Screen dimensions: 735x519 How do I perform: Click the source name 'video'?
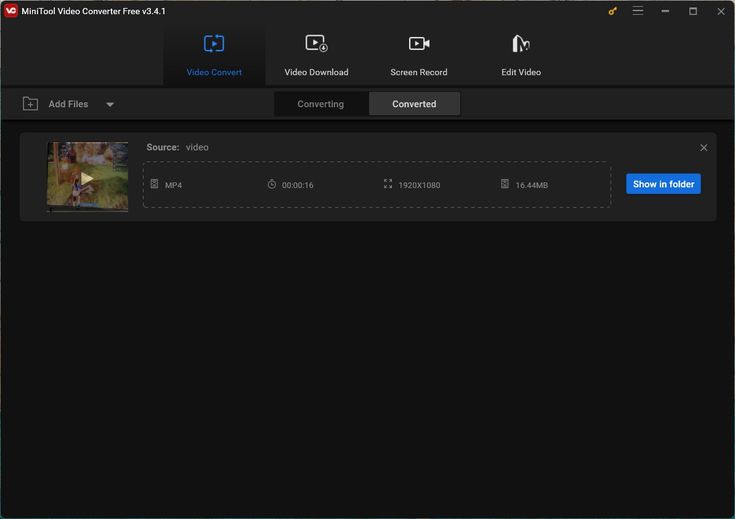(x=197, y=147)
